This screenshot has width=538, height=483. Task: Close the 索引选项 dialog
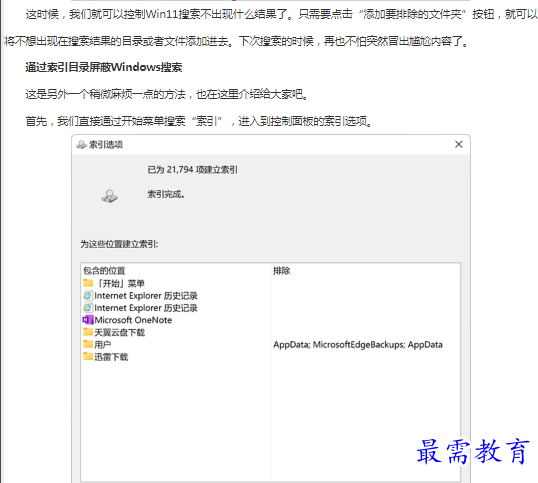[459, 144]
